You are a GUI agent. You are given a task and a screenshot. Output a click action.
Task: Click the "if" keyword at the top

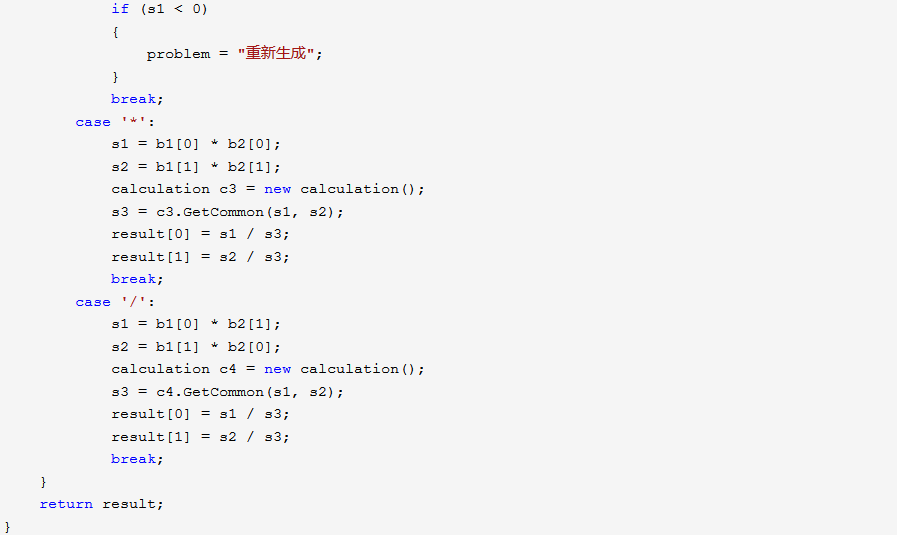(120, 9)
